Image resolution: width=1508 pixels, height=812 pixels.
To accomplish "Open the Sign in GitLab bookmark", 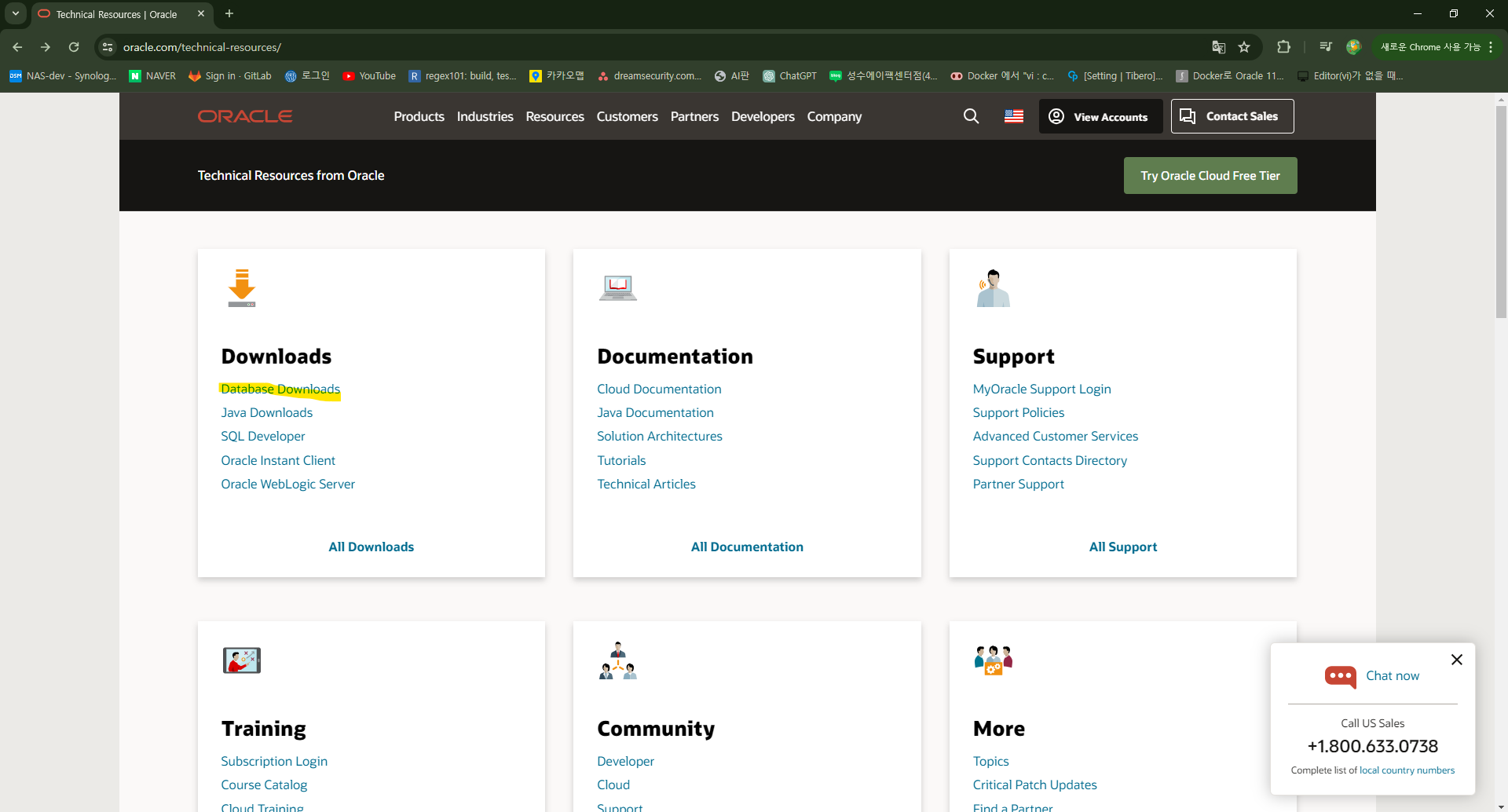I will pos(230,76).
